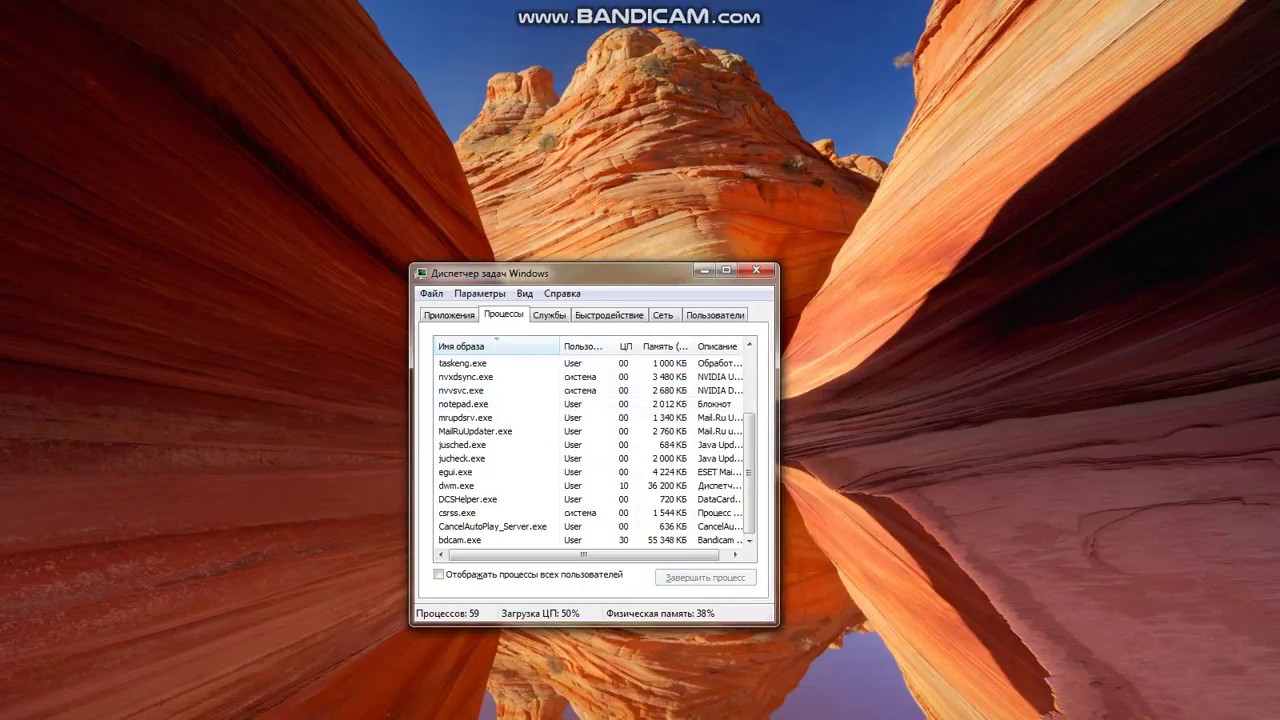The image size is (1280, 720).
Task: Click Процессов: 59 in the status bar
Action: [447, 613]
